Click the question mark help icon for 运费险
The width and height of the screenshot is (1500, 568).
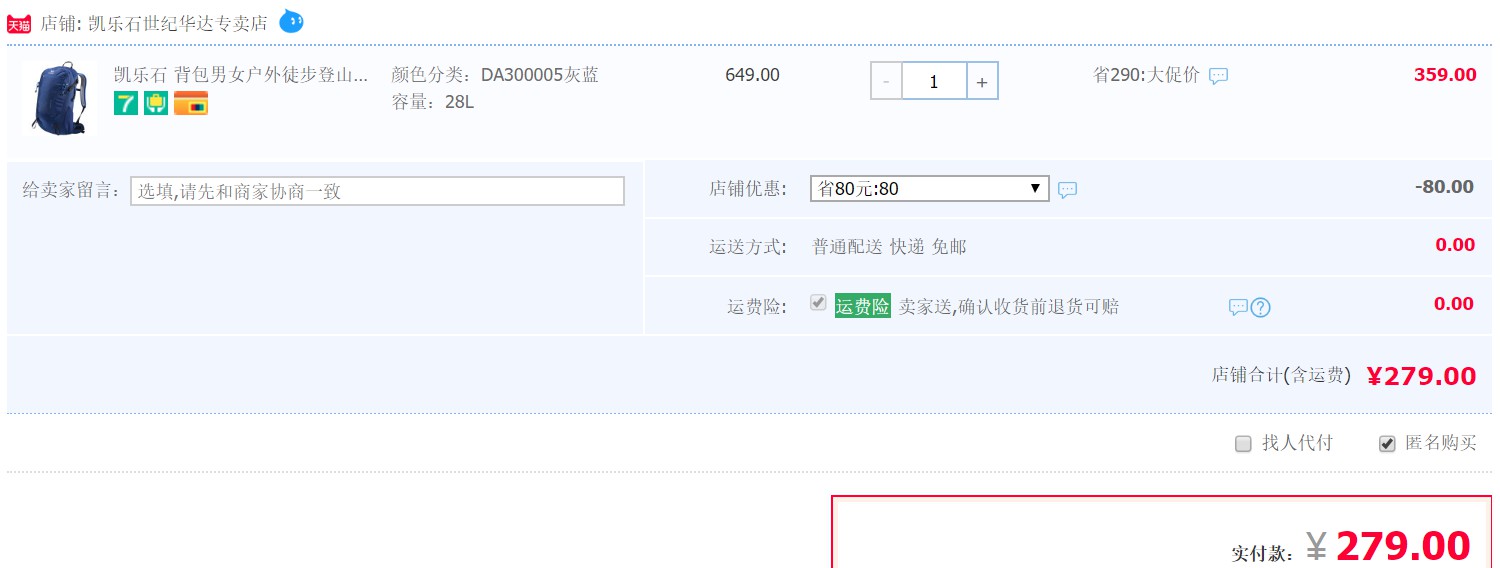(1261, 308)
